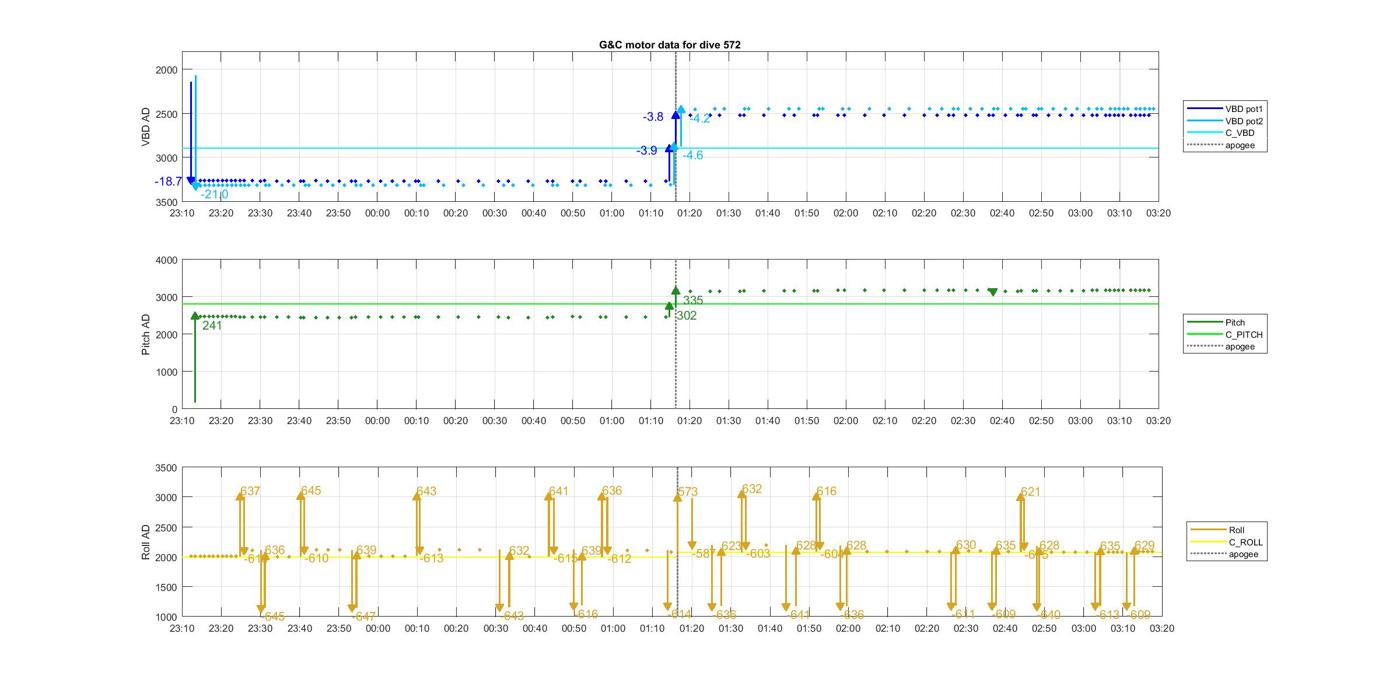This screenshot has width=1400, height=693.
Task: Click the '623' roll value label
Action: coord(732,546)
